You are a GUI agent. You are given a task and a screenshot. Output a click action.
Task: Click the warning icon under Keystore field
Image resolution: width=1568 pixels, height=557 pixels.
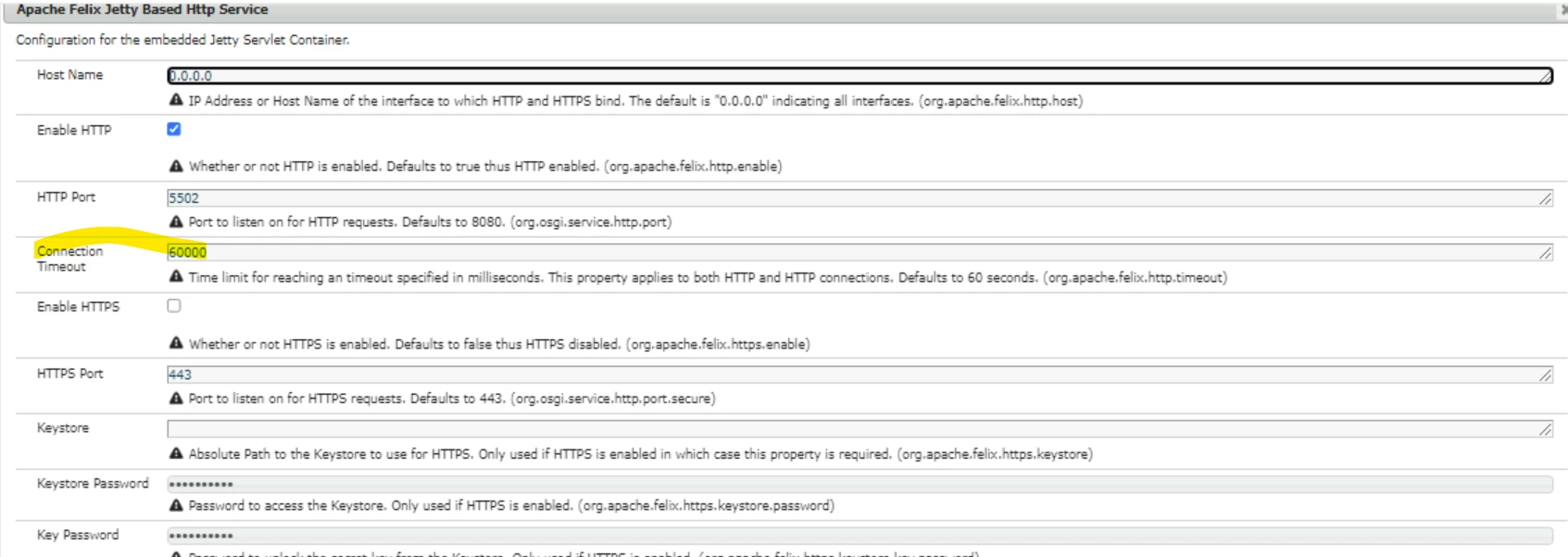tap(176, 453)
